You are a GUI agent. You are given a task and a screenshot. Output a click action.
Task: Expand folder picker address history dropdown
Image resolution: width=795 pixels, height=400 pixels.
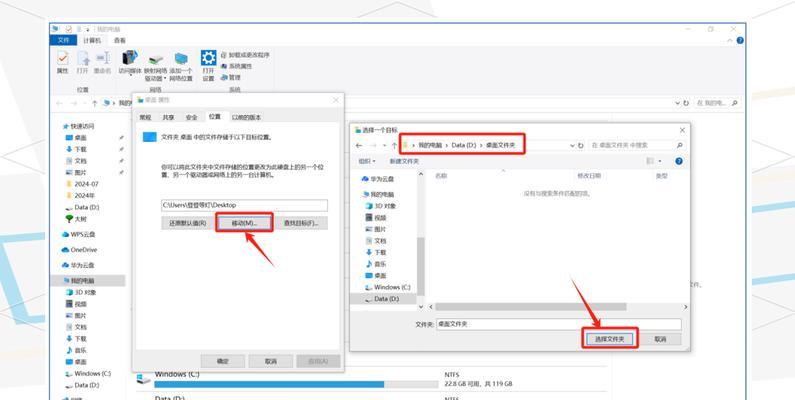572,146
